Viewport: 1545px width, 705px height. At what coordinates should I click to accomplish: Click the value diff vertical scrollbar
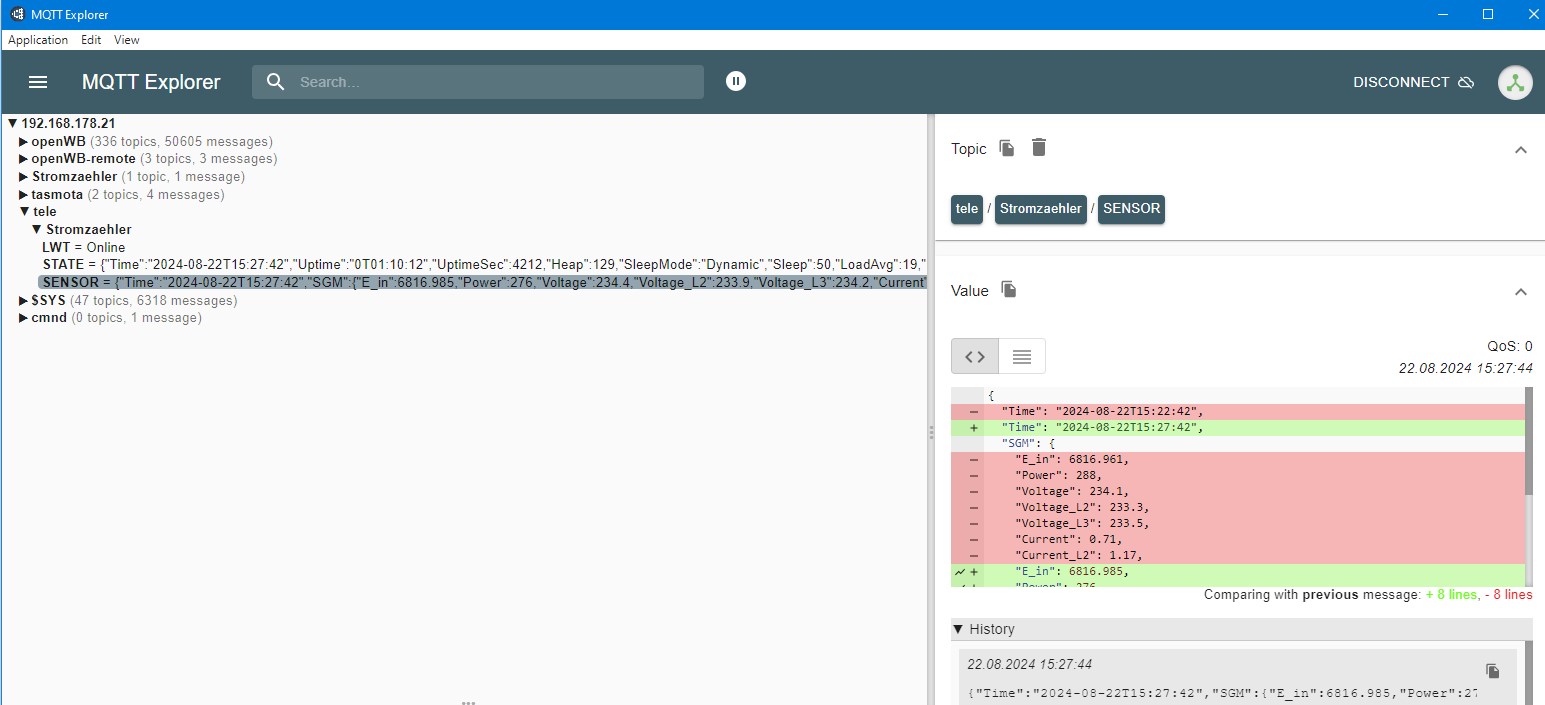coord(1528,441)
